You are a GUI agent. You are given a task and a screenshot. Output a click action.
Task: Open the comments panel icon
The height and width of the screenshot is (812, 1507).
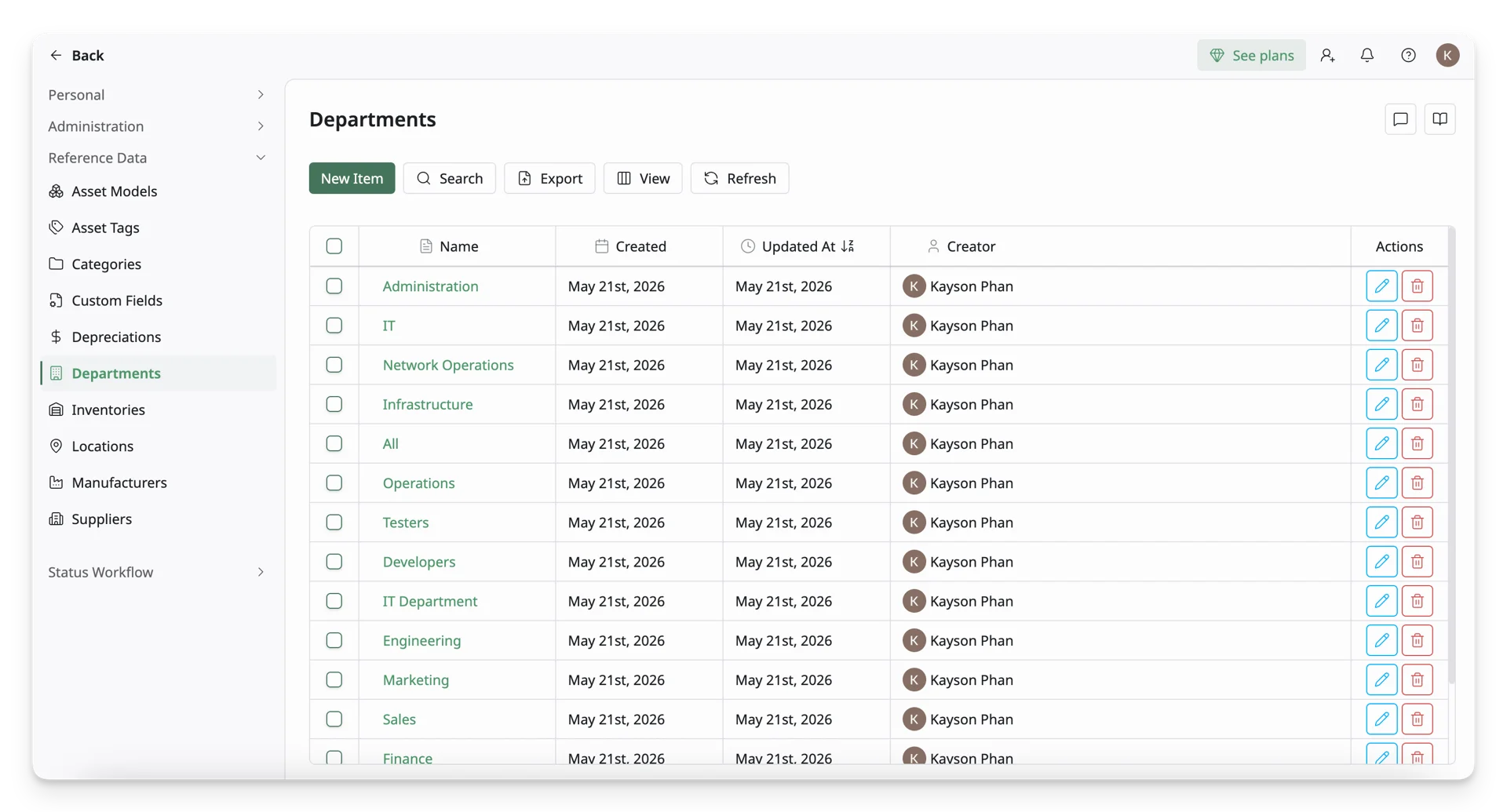[1400, 119]
